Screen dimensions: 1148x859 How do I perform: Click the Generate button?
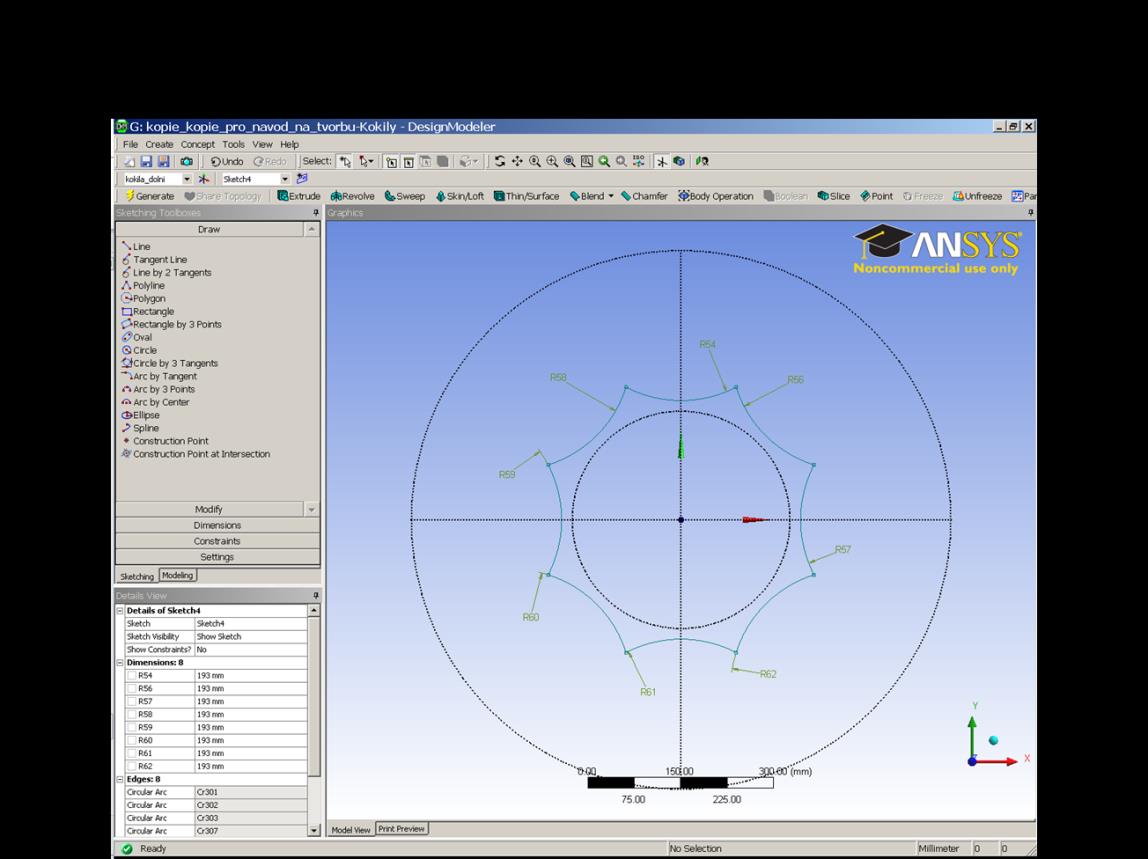point(149,196)
